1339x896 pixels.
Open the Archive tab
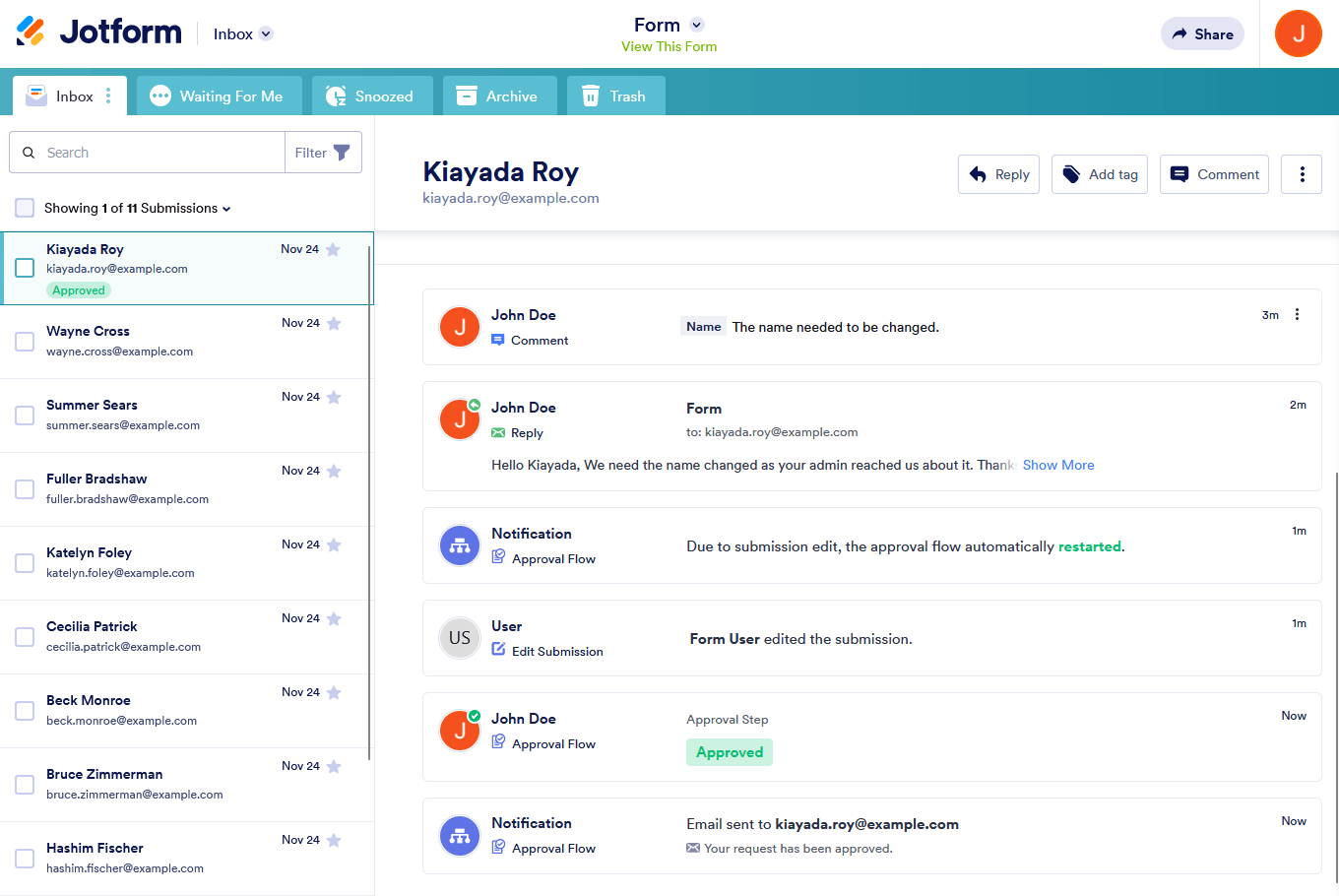(x=498, y=96)
